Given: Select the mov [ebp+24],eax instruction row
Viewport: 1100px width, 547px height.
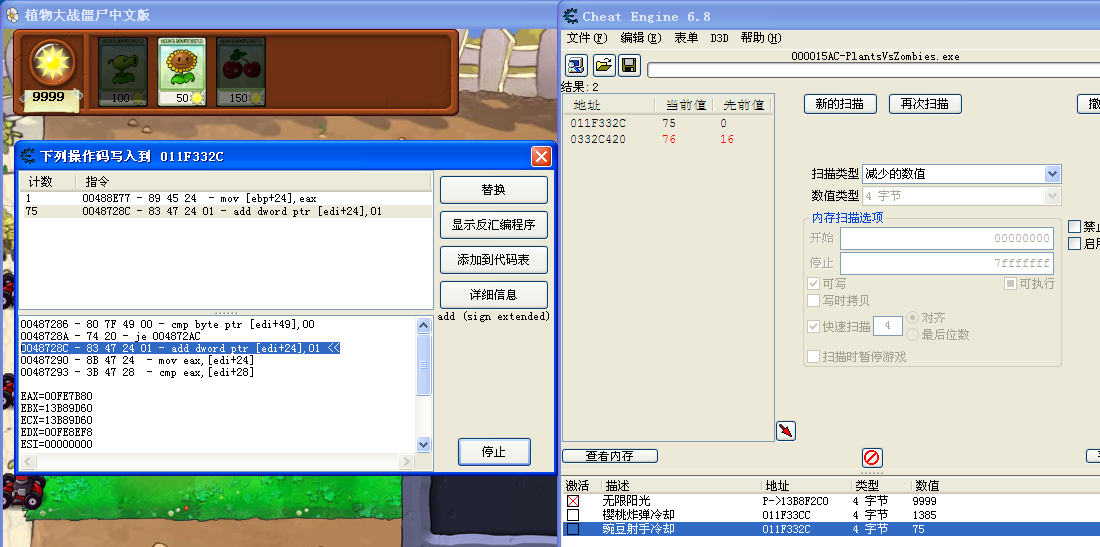Looking at the screenshot, I should 224,198.
